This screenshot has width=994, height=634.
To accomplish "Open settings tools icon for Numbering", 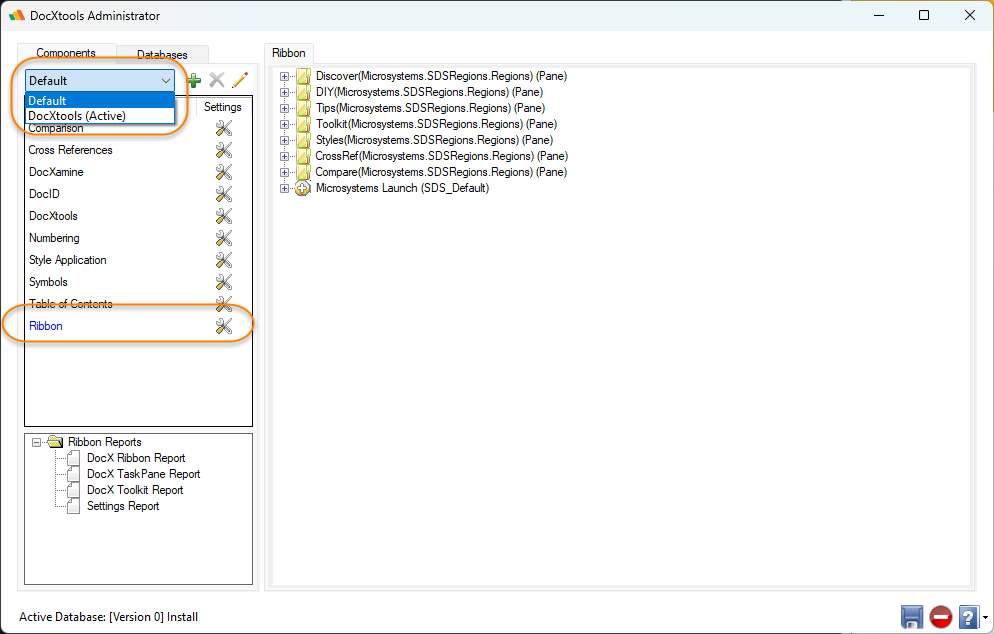I will (x=224, y=238).
